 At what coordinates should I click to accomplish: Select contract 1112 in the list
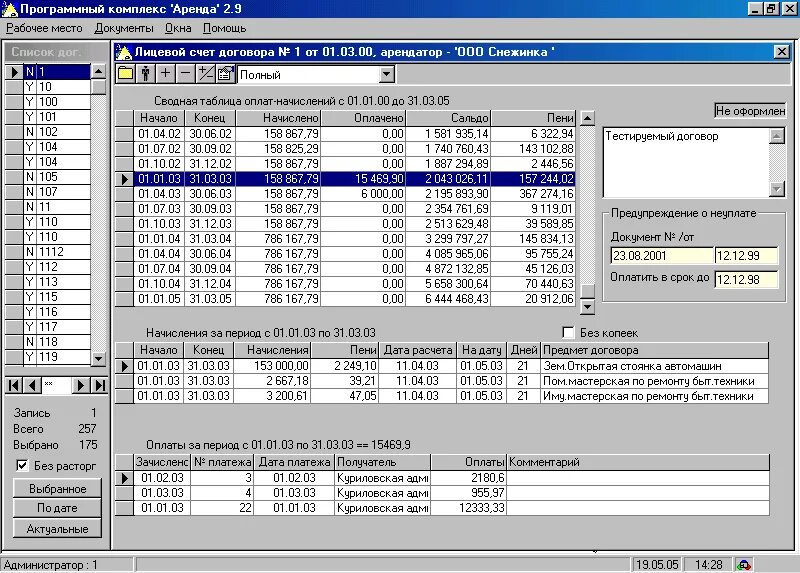coord(57,252)
